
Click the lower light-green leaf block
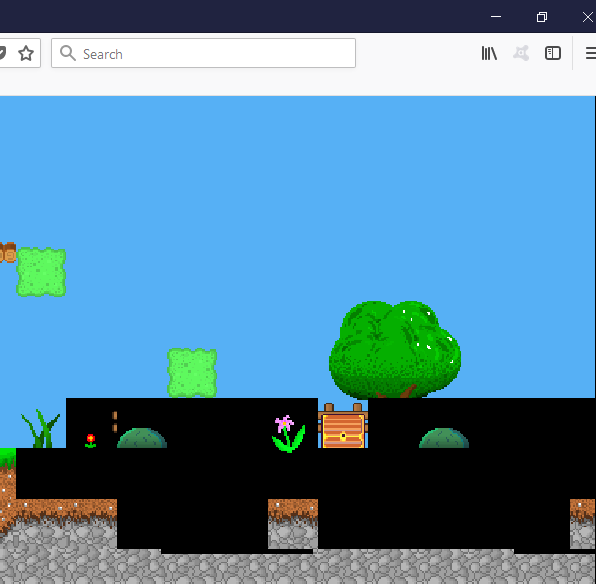pos(192,373)
